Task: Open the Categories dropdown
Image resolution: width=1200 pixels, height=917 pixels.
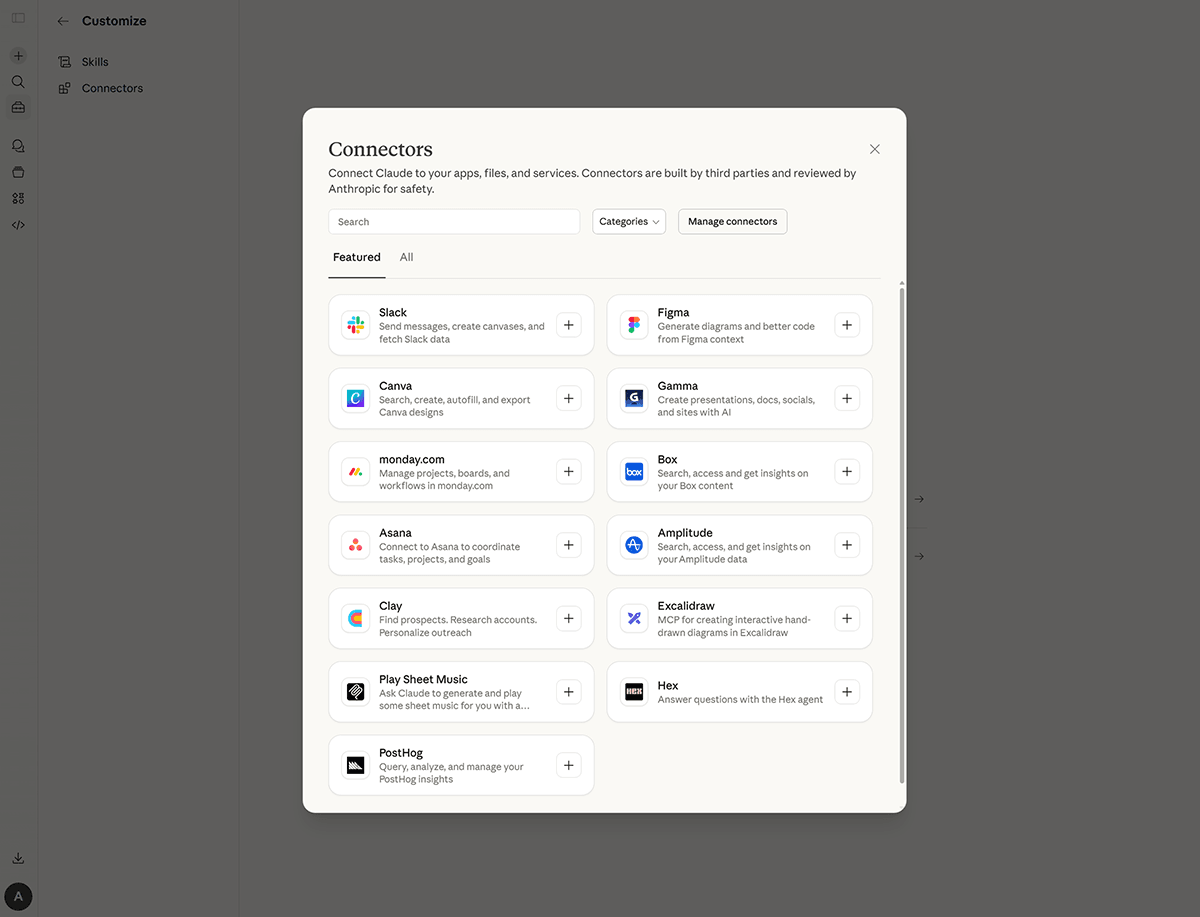Action: click(629, 222)
